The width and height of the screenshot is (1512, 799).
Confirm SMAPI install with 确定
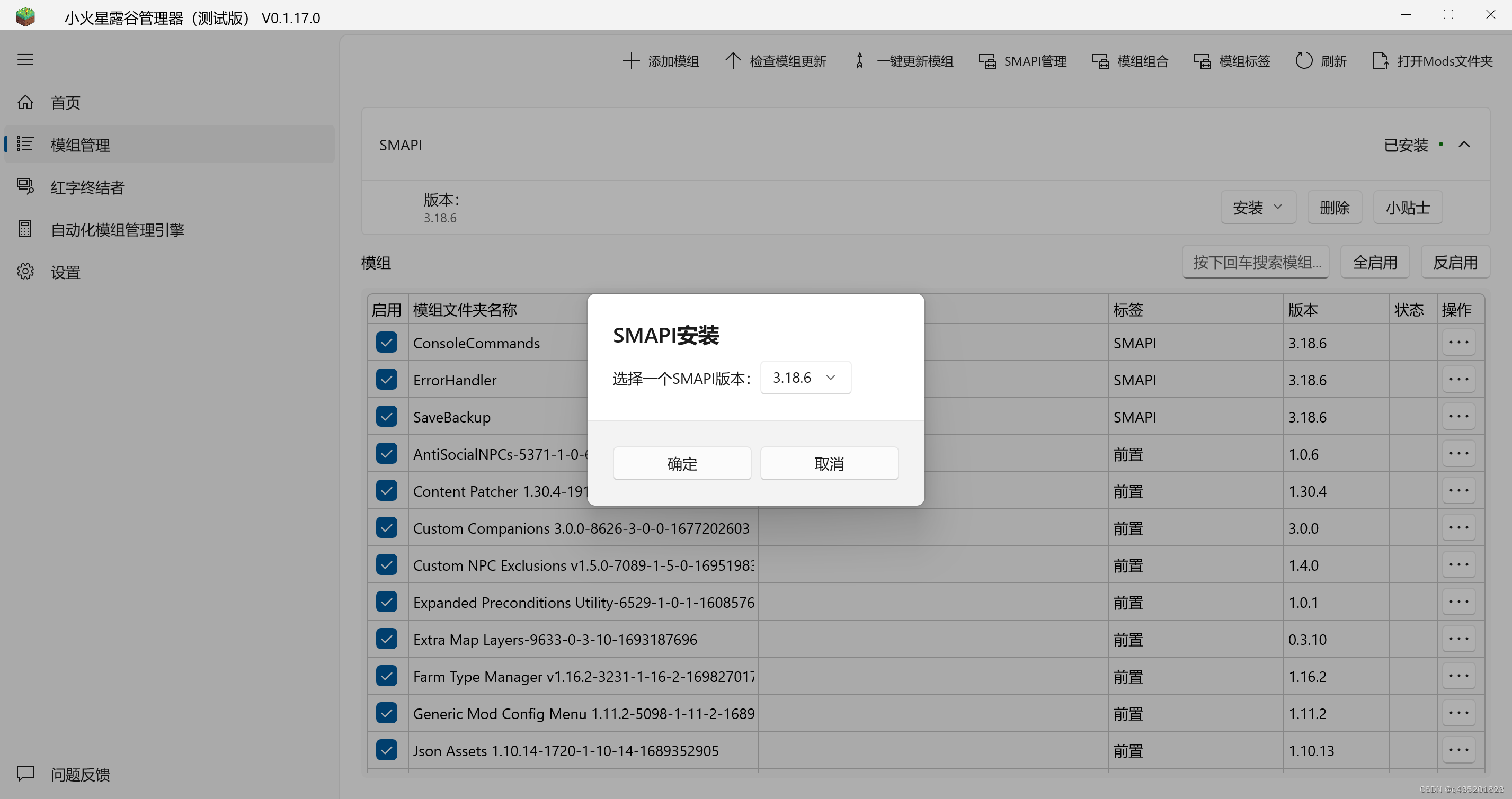(x=682, y=463)
